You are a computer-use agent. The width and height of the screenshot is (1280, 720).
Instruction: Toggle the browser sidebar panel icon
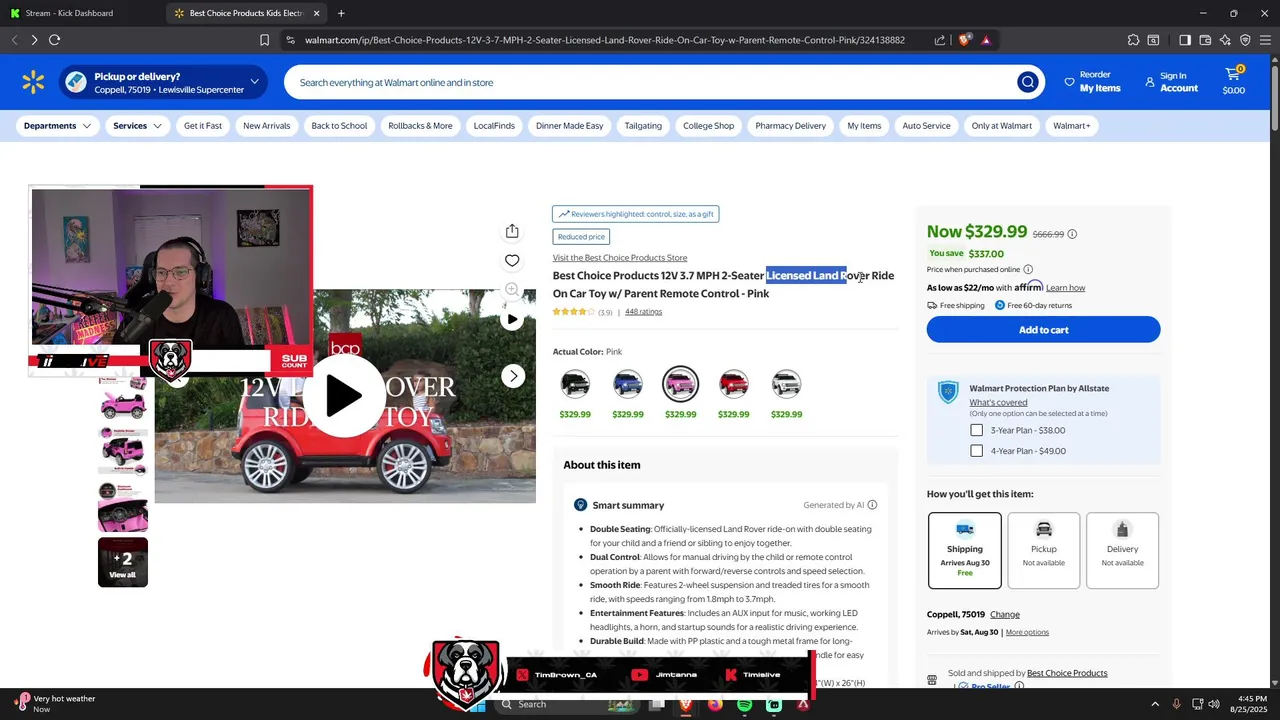1185,40
